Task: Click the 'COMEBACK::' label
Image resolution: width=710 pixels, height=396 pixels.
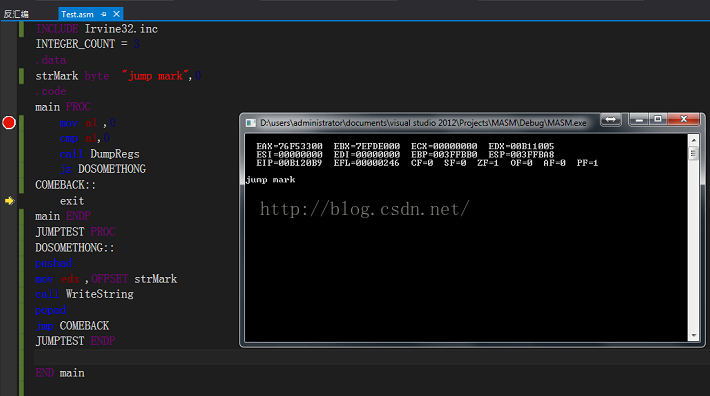Action: pyautogui.click(x=66, y=185)
